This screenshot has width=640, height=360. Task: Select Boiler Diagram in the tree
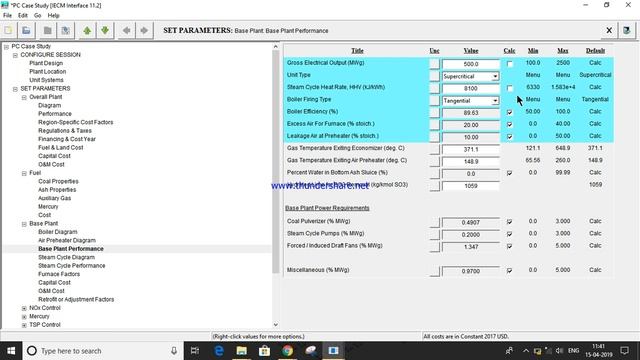(58, 232)
